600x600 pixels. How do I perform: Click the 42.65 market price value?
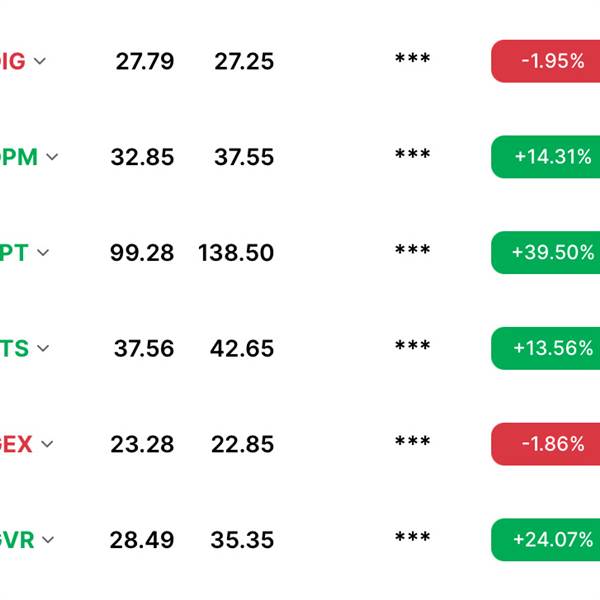242,349
